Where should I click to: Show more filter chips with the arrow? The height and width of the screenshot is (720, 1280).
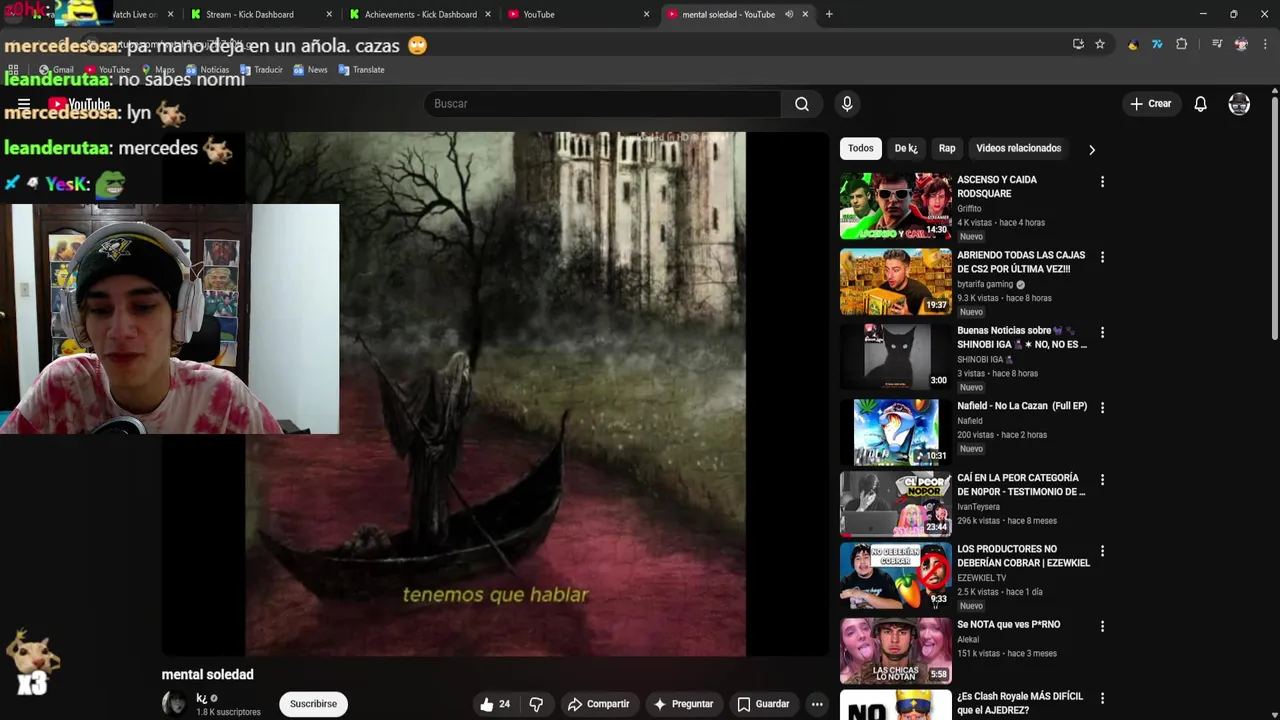tap(1092, 149)
